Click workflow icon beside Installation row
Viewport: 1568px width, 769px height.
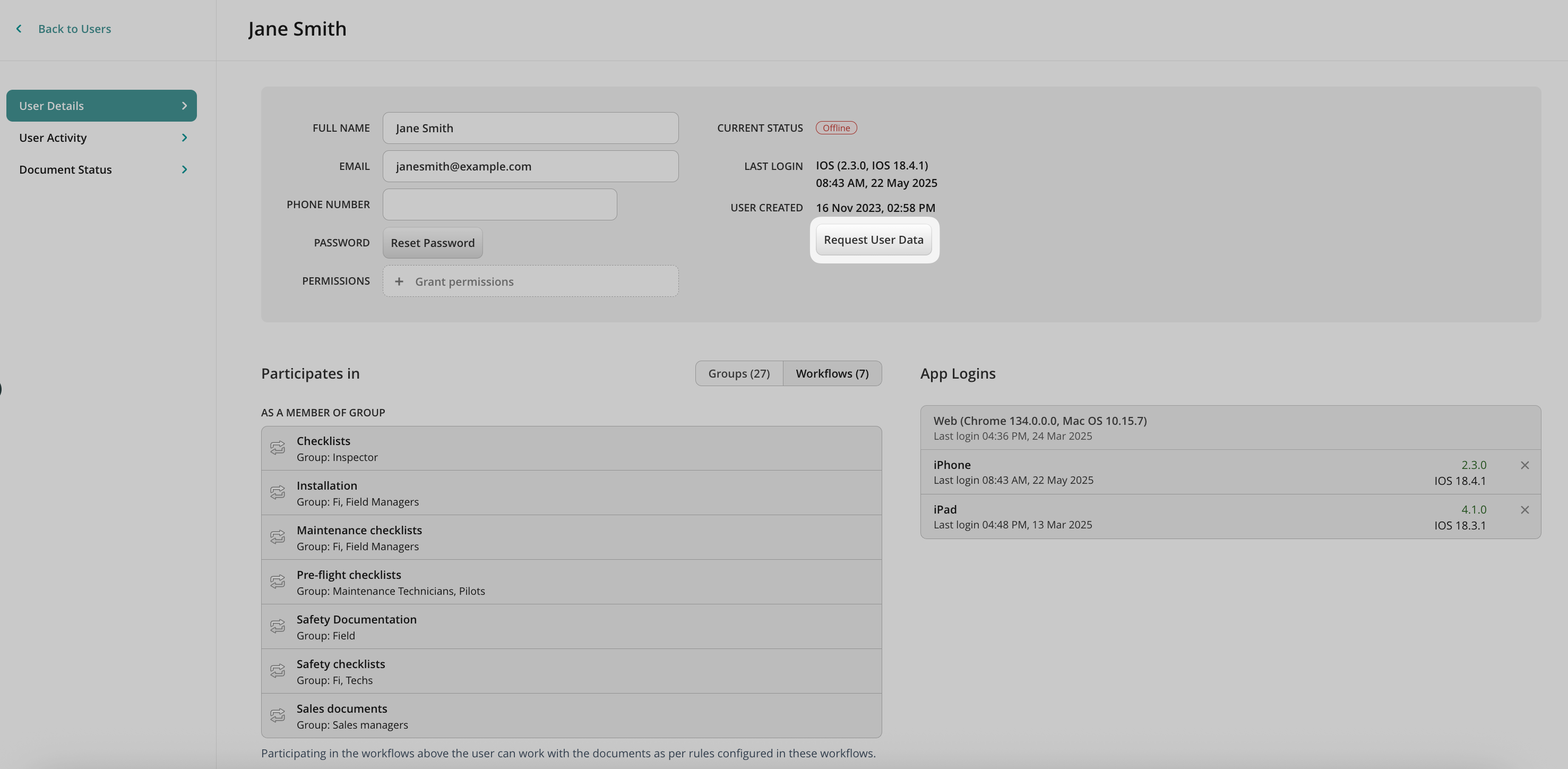(278, 492)
